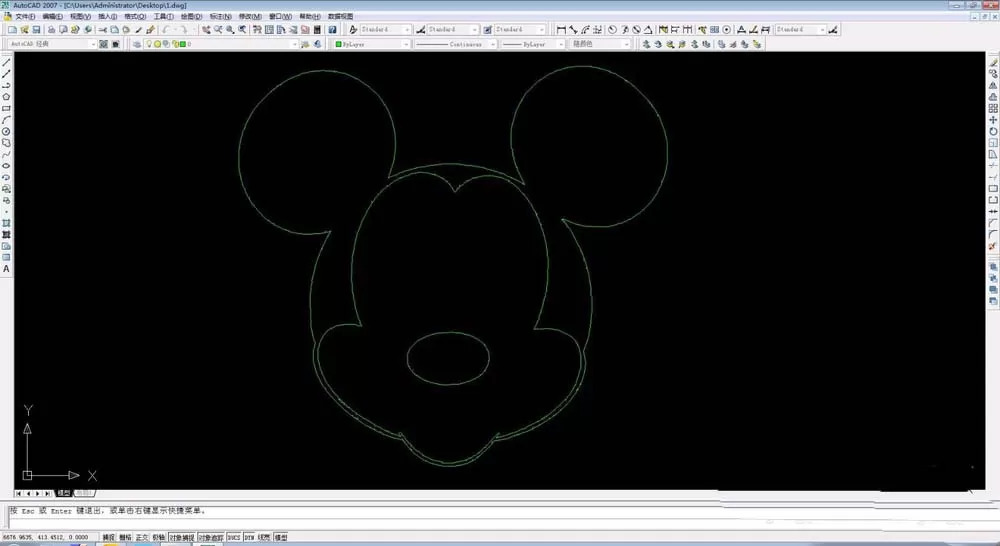Click the nose ellipse in the drawing
The height and width of the screenshot is (546, 1000).
coord(448,358)
